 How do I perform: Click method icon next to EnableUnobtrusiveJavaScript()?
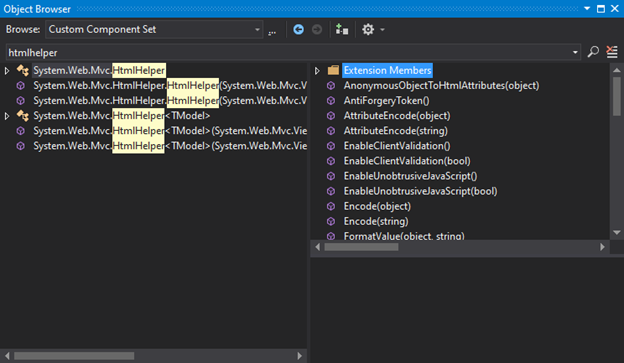[x=331, y=176]
